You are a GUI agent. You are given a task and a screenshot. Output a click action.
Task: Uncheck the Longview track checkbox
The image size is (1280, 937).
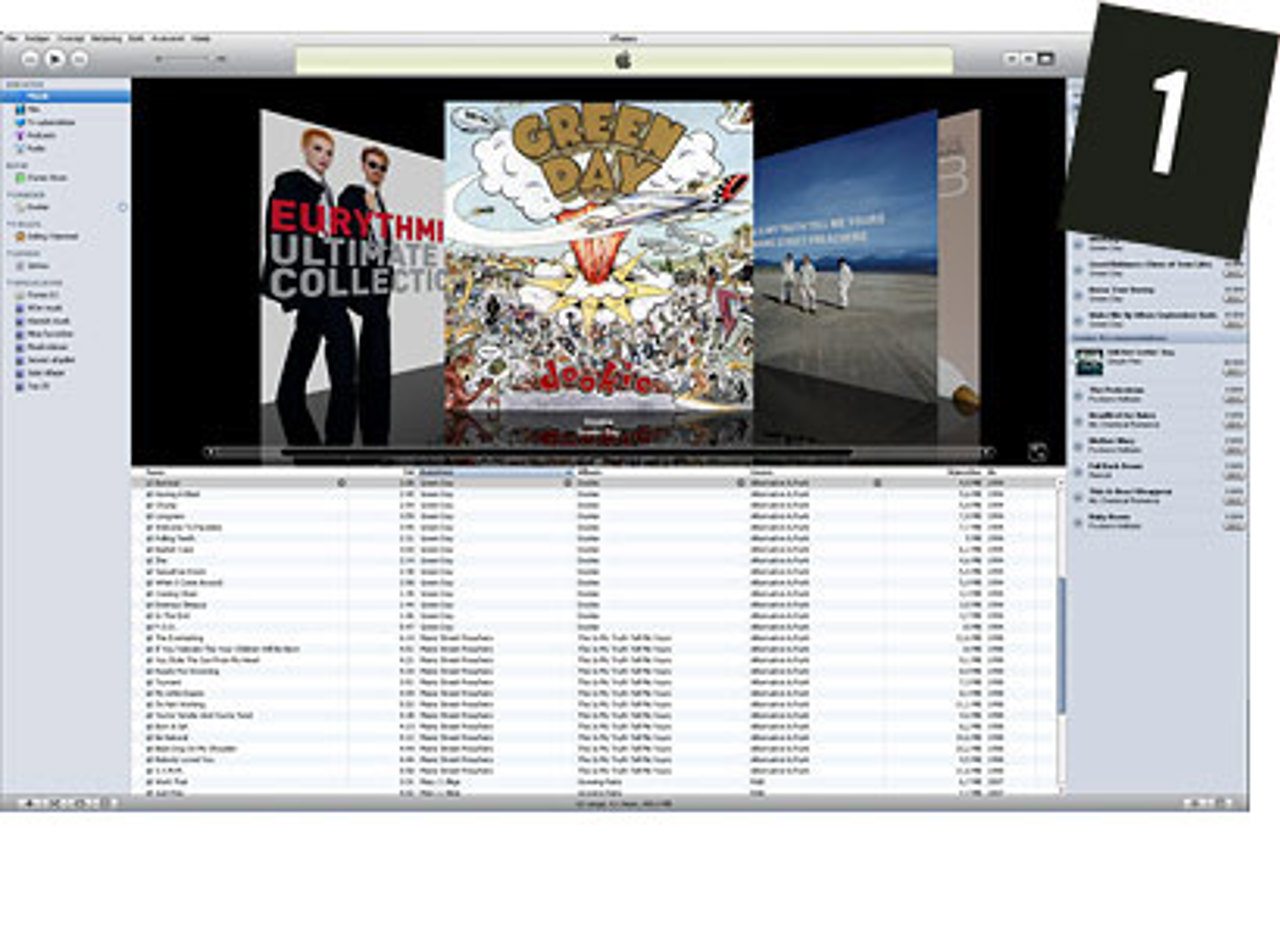point(150,516)
